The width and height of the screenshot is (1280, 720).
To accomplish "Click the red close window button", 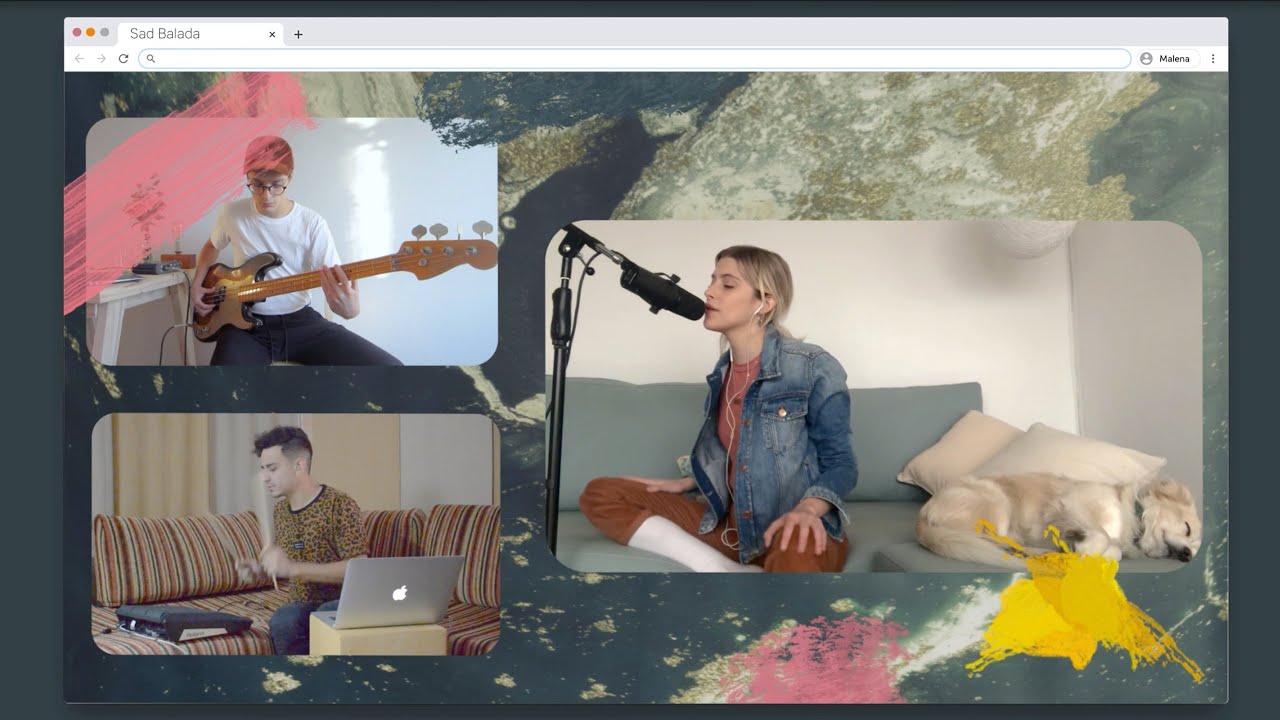I will click(77, 33).
